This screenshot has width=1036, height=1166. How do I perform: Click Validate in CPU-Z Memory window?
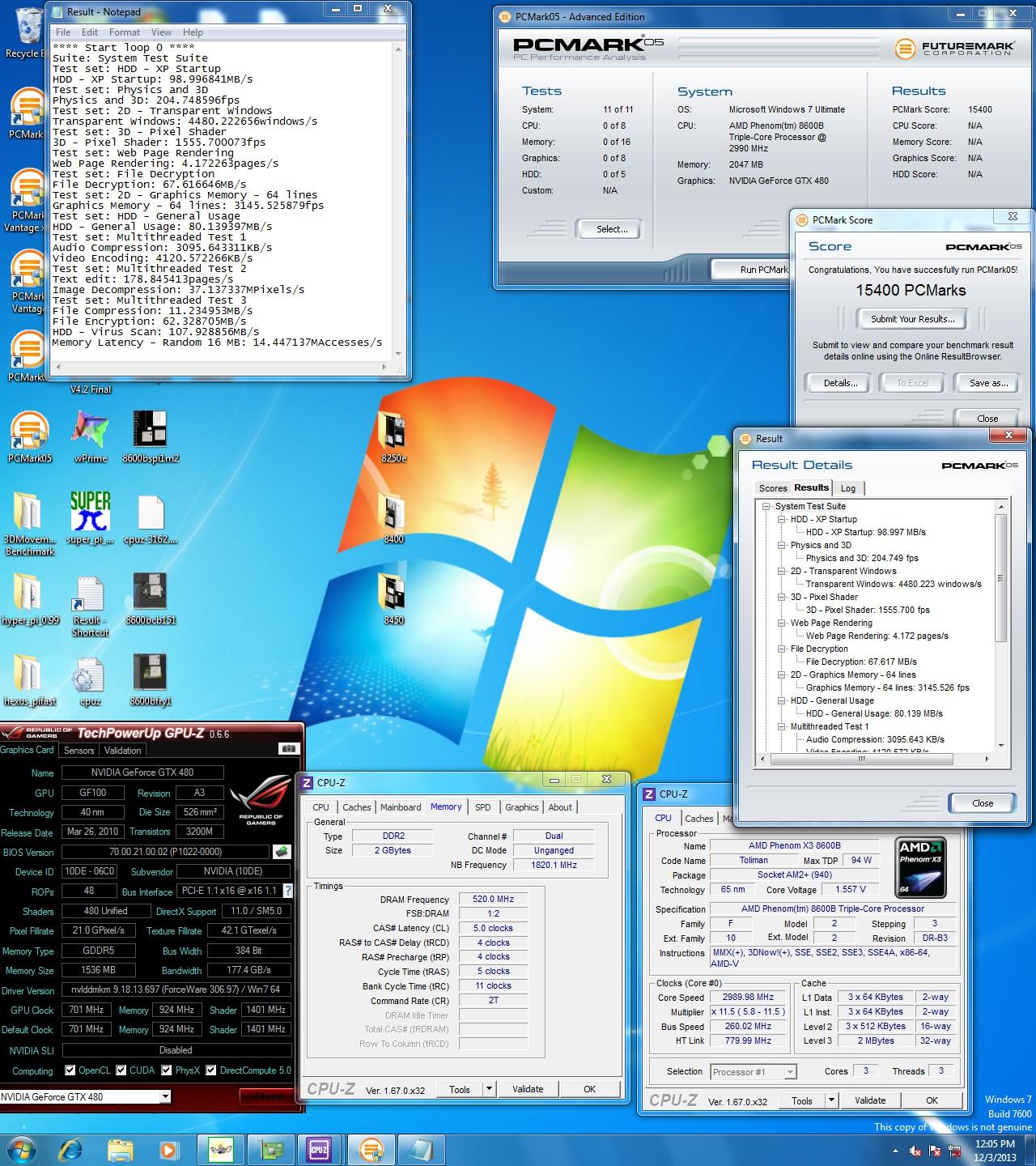tap(528, 1089)
